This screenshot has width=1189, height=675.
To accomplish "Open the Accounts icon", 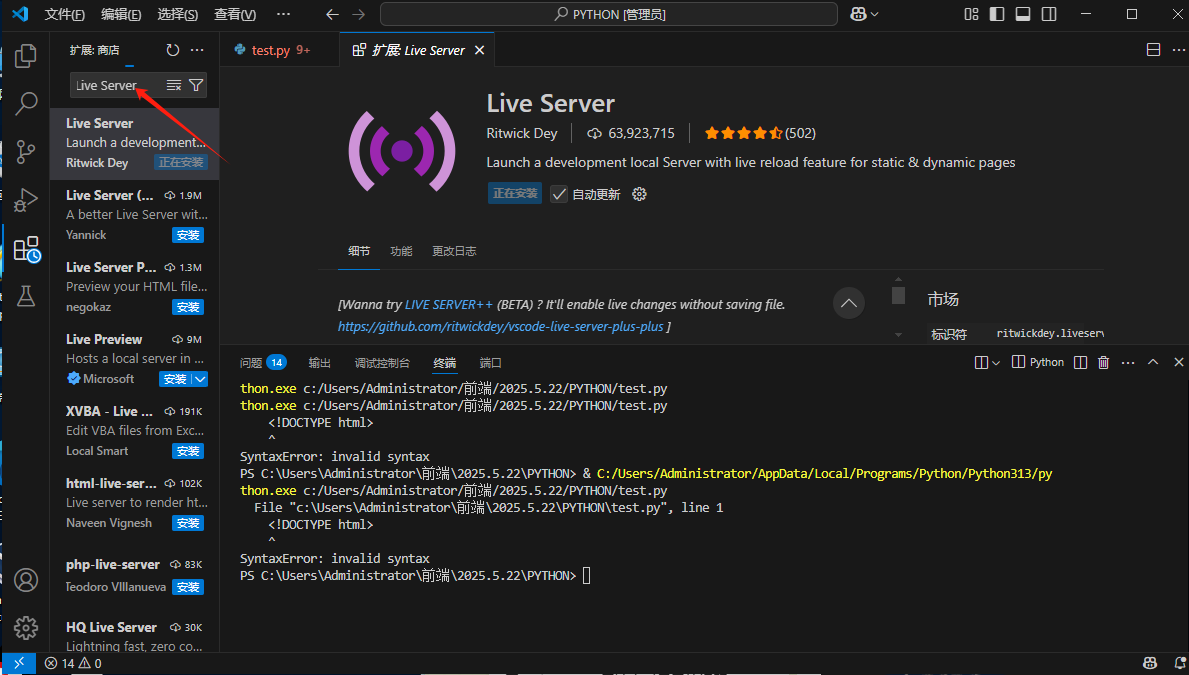I will (26, 580).
